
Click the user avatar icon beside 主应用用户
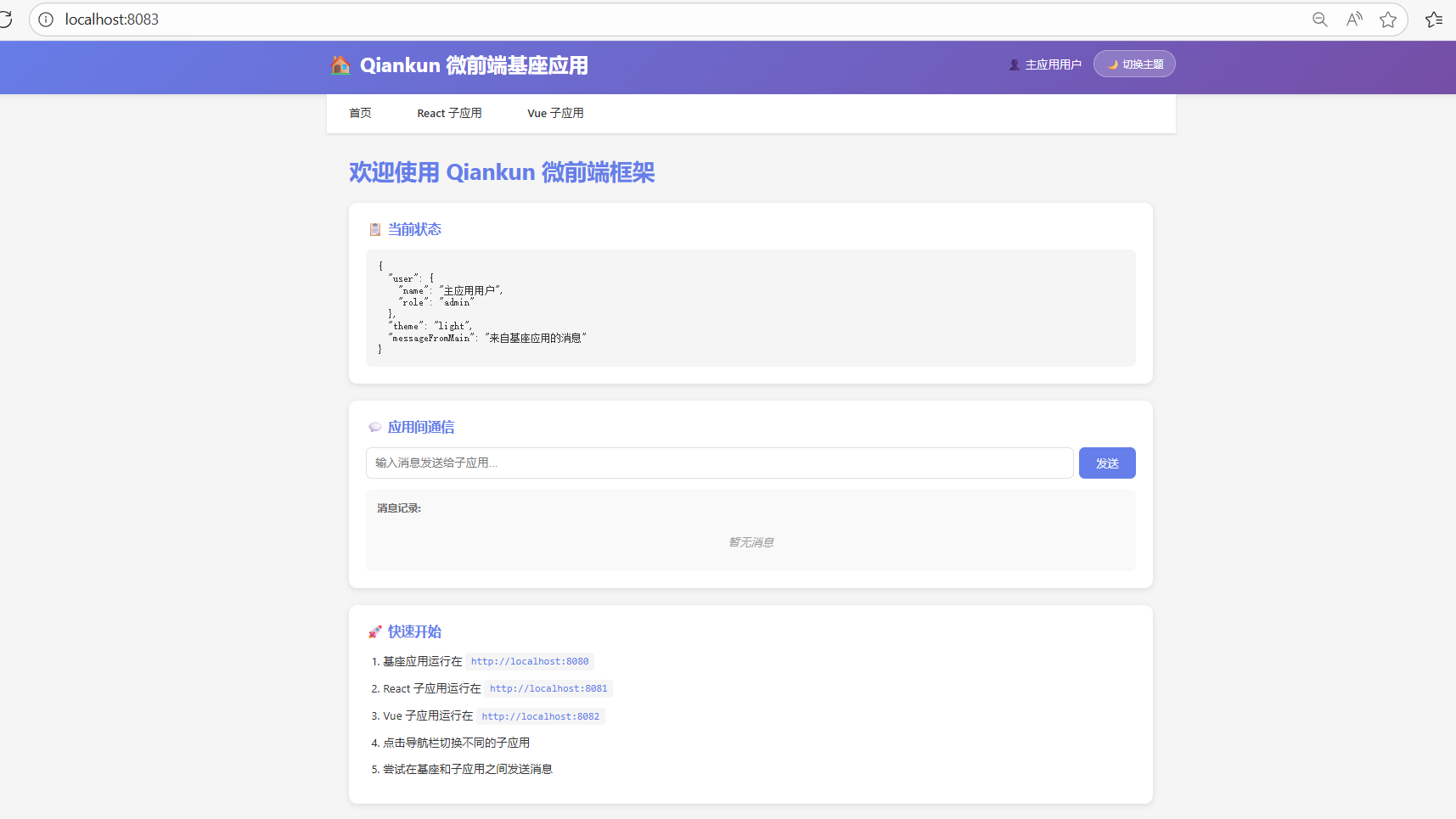(1014, 65)
